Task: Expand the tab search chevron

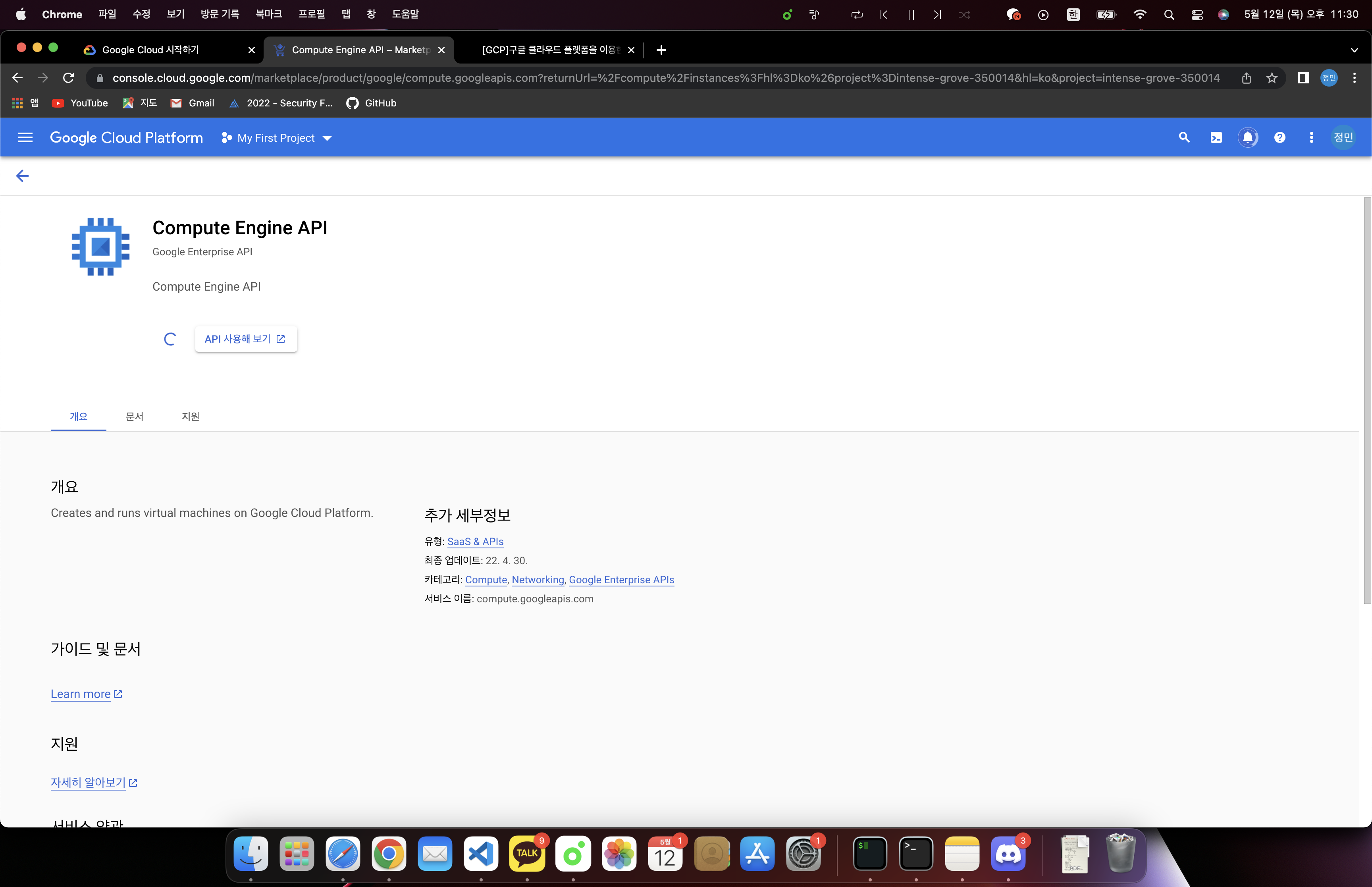Action: [x=1354, y=50]
